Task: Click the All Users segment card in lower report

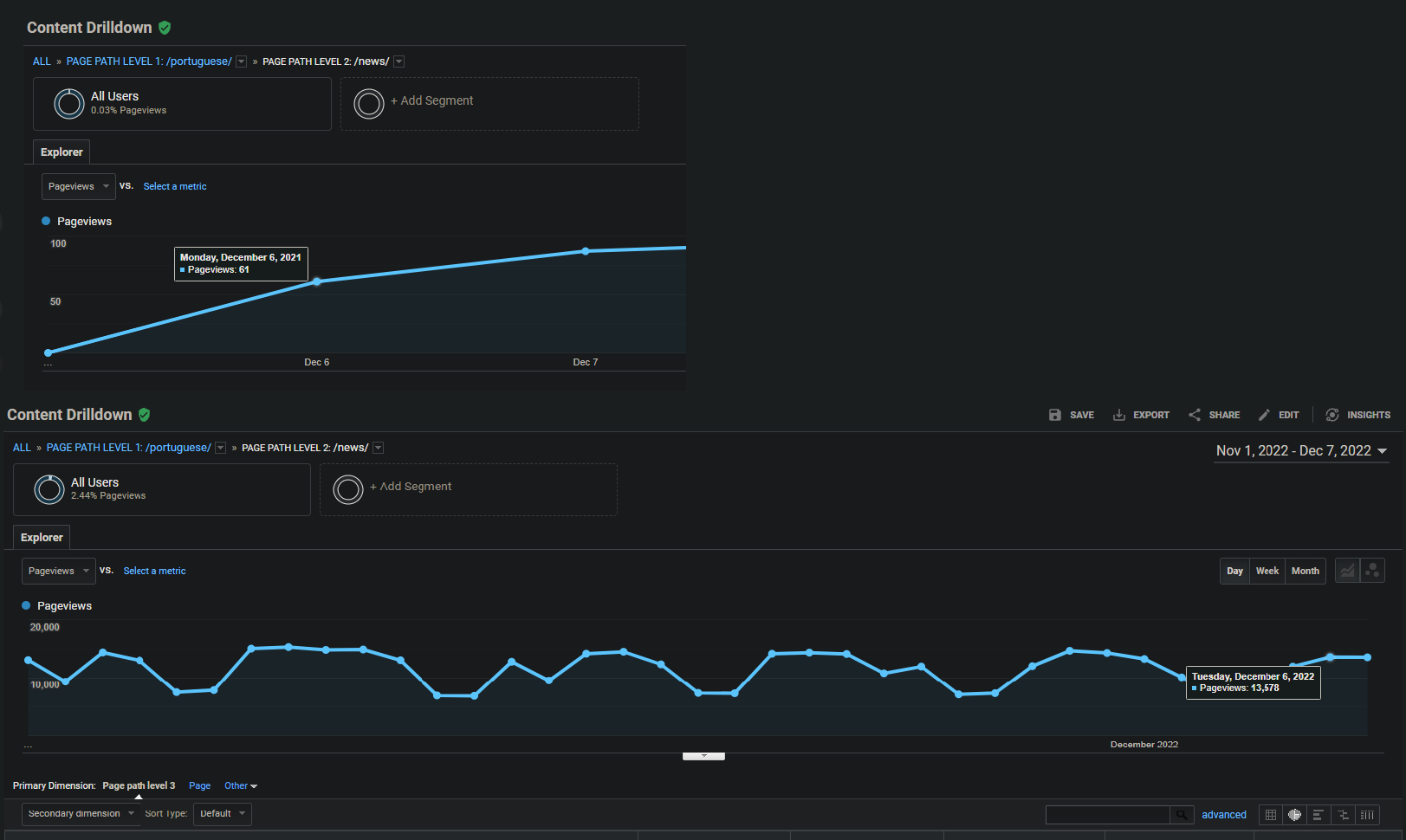Action: click(162, 489)
